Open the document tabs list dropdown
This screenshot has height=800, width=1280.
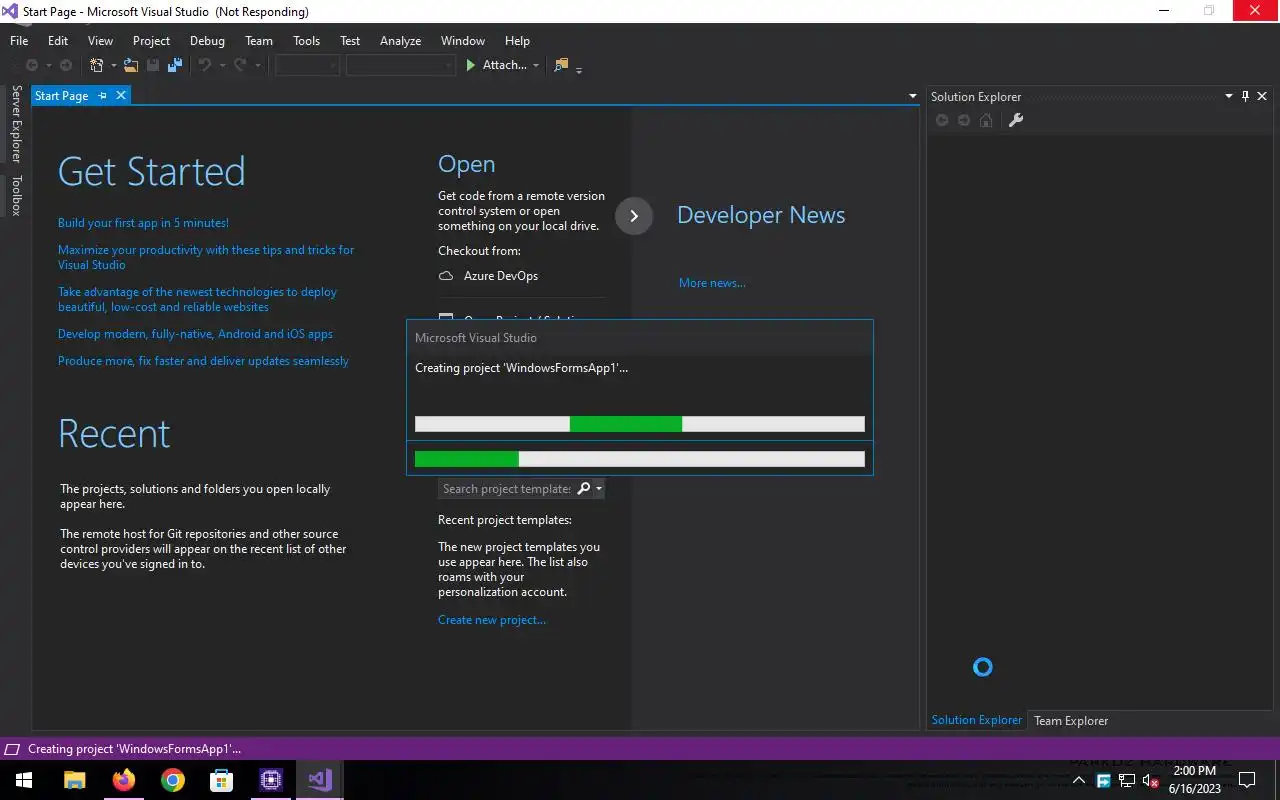coord(913,96)
